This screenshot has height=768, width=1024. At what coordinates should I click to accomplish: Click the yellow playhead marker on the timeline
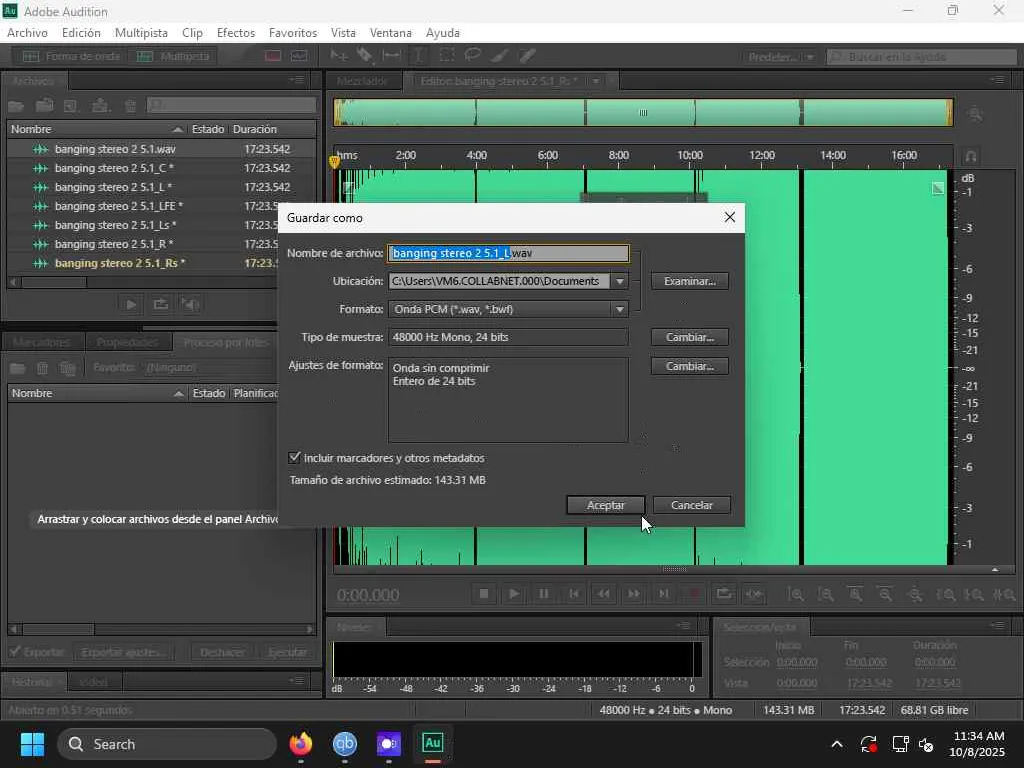click(334, 161)
